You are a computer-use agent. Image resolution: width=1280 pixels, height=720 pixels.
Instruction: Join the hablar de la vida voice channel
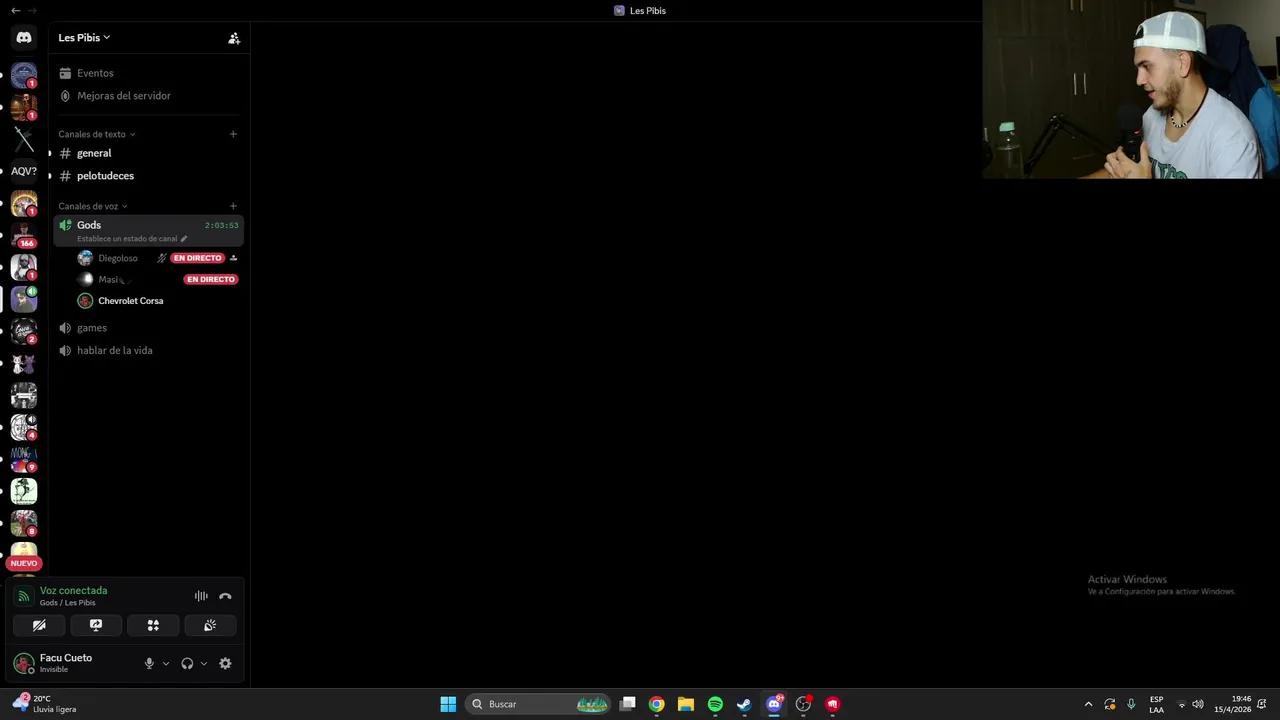coord(148,351)
